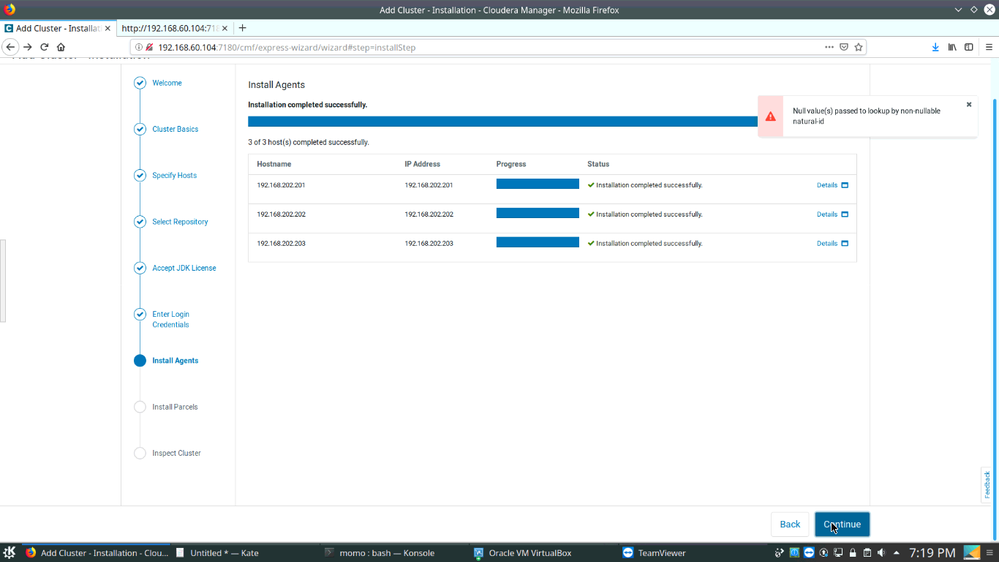Open window title bar dropdown arrow
This screenshot has width=999, height=562.
pyautogui.click(x=958, y=10)
